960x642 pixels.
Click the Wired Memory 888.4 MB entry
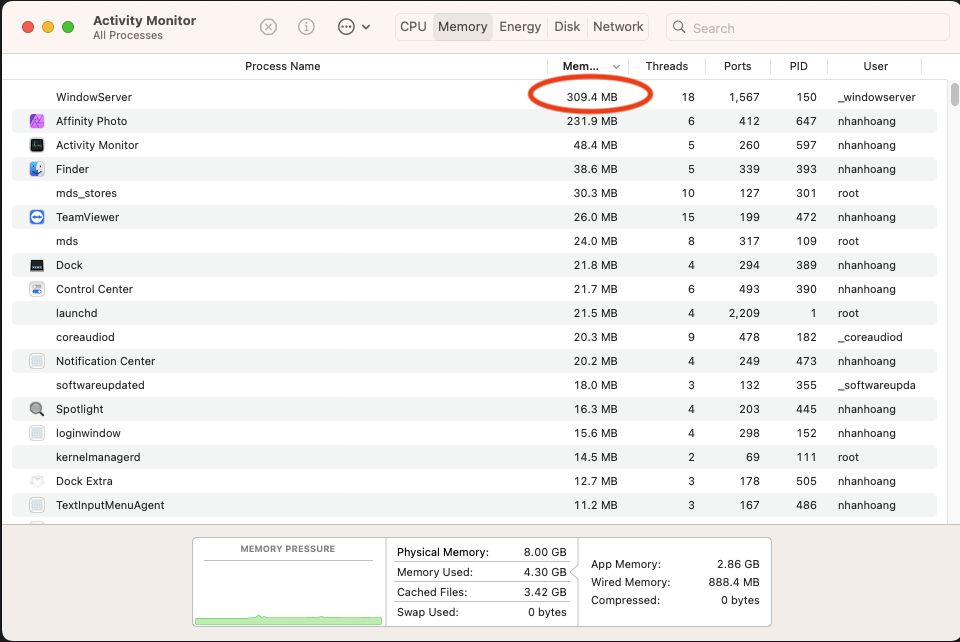tap(675, 582)
